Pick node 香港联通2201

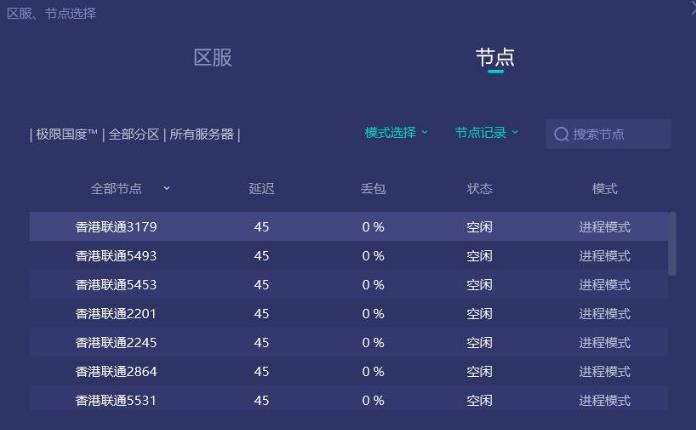pos(116,314)
